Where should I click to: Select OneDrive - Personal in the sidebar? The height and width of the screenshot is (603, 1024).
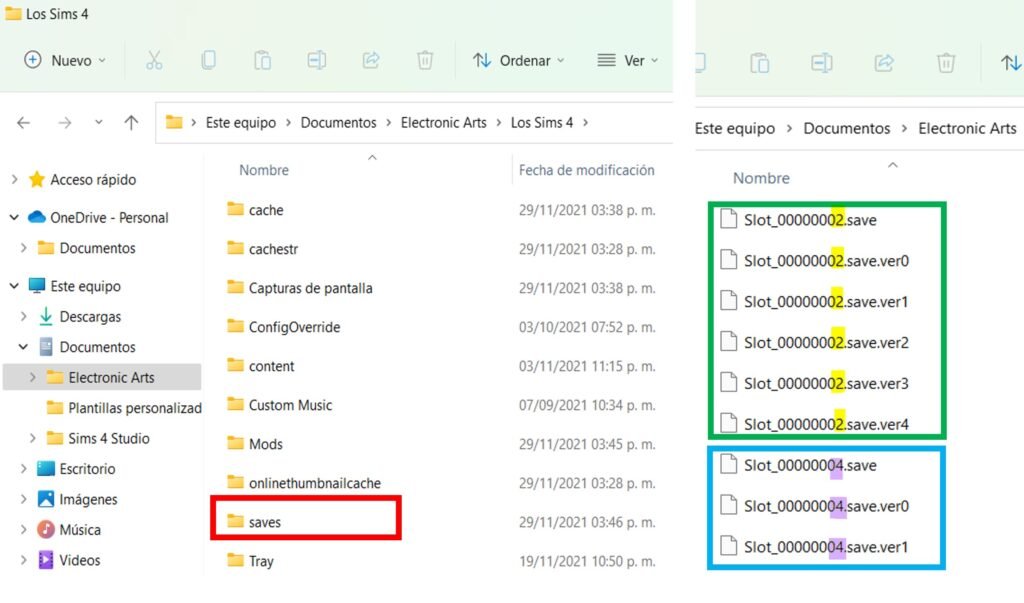108,217
